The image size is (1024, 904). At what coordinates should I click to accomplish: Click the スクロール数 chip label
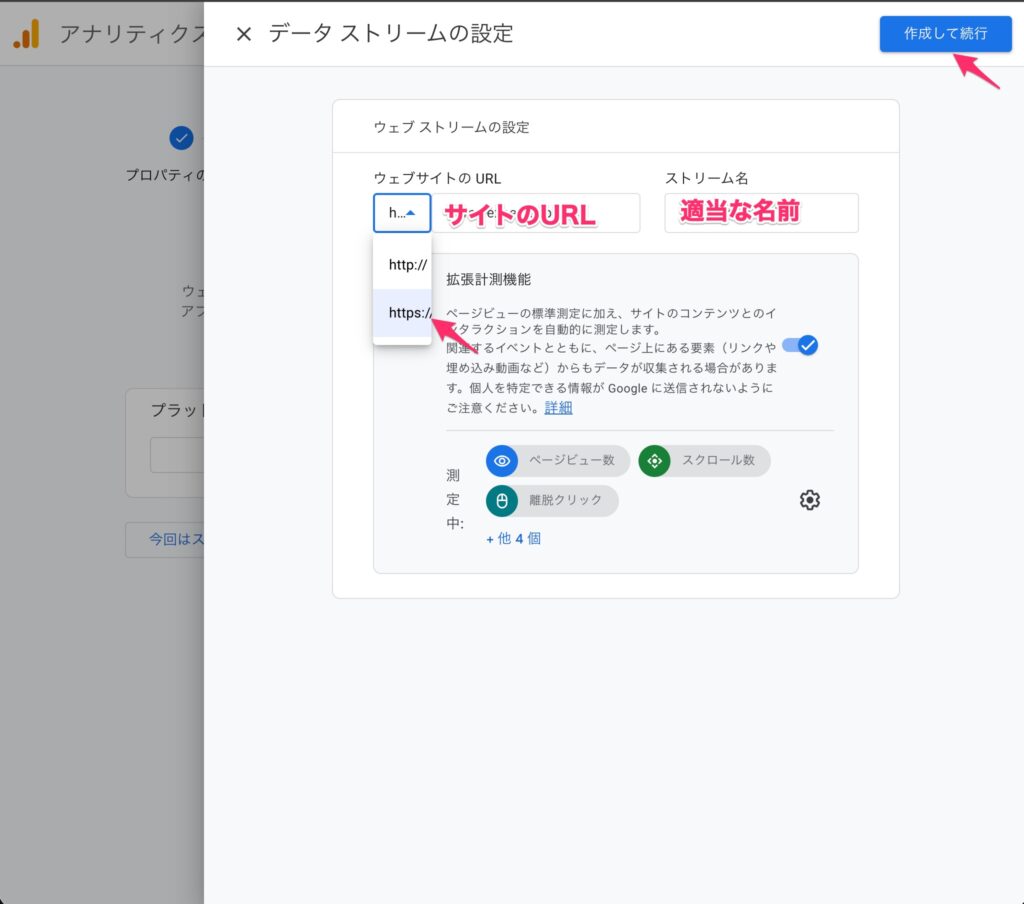718,461
